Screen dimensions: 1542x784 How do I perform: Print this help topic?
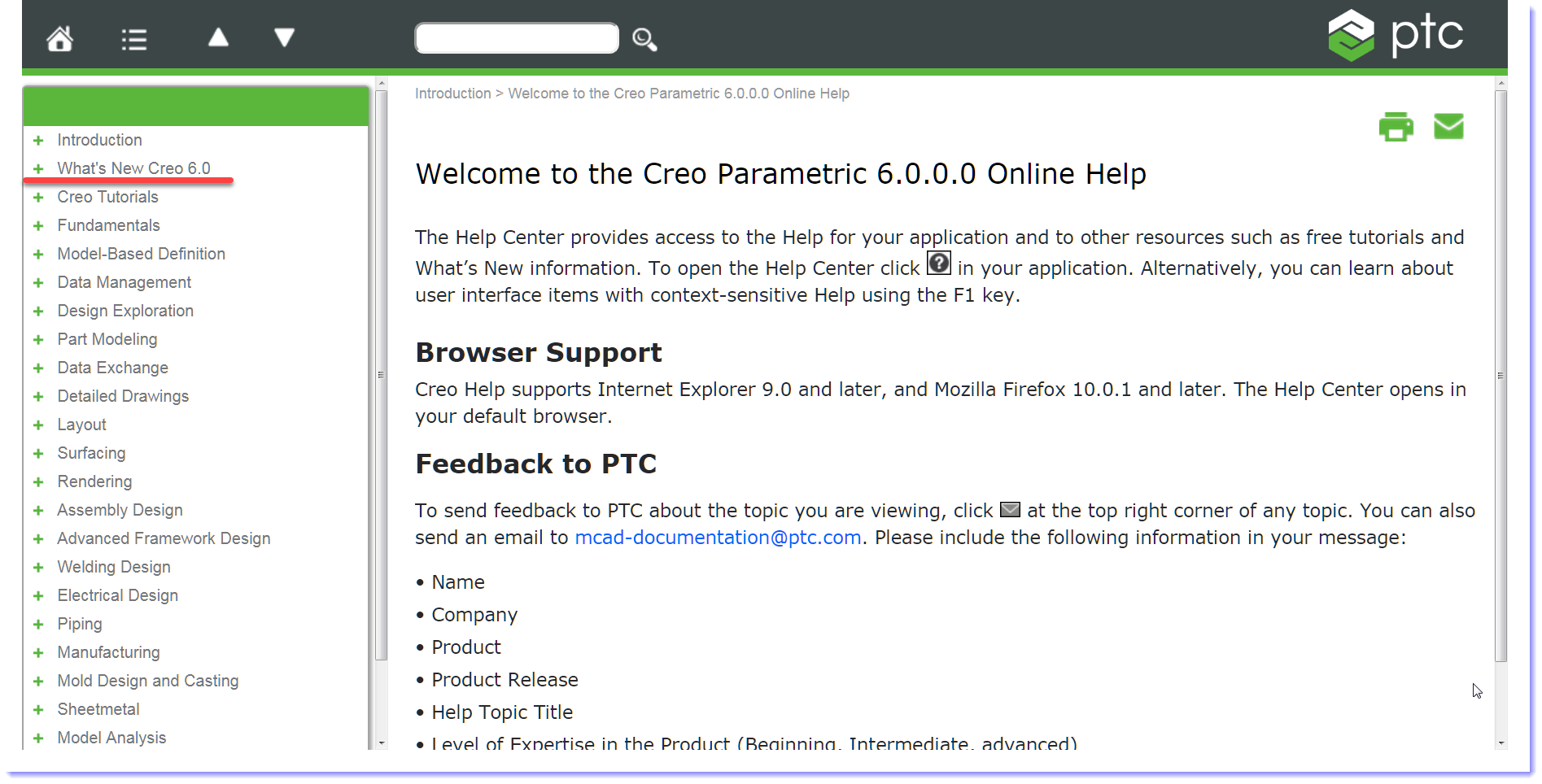1396,127
